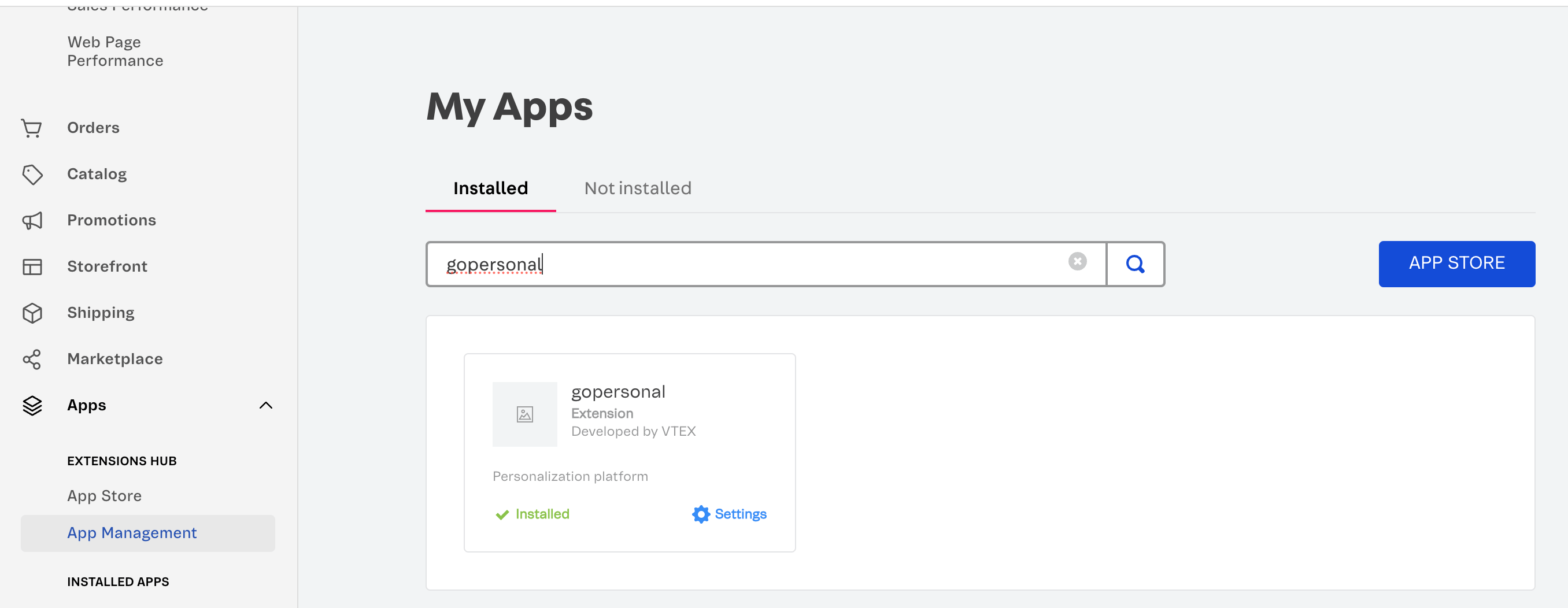Screen dimensions: 1568x608
Task: Open Web Page Performance in sidebar
Action: click(x=115, y=51)
